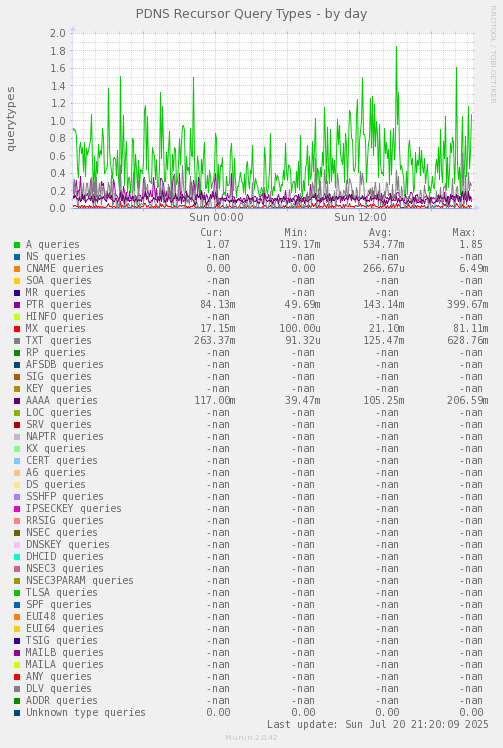503x748 pixels.
Task: Select the SOA queries yellow swatch
Action: (17, 280)
